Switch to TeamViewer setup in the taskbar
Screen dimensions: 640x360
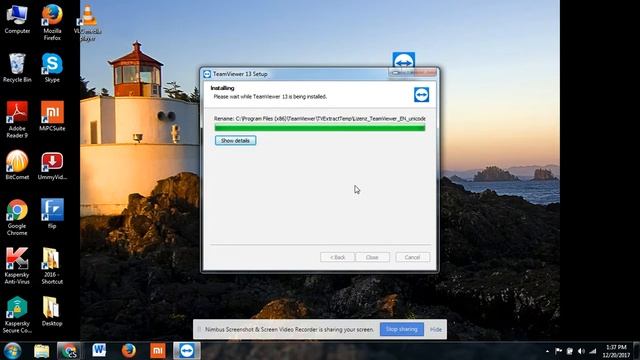pos(187,351)
